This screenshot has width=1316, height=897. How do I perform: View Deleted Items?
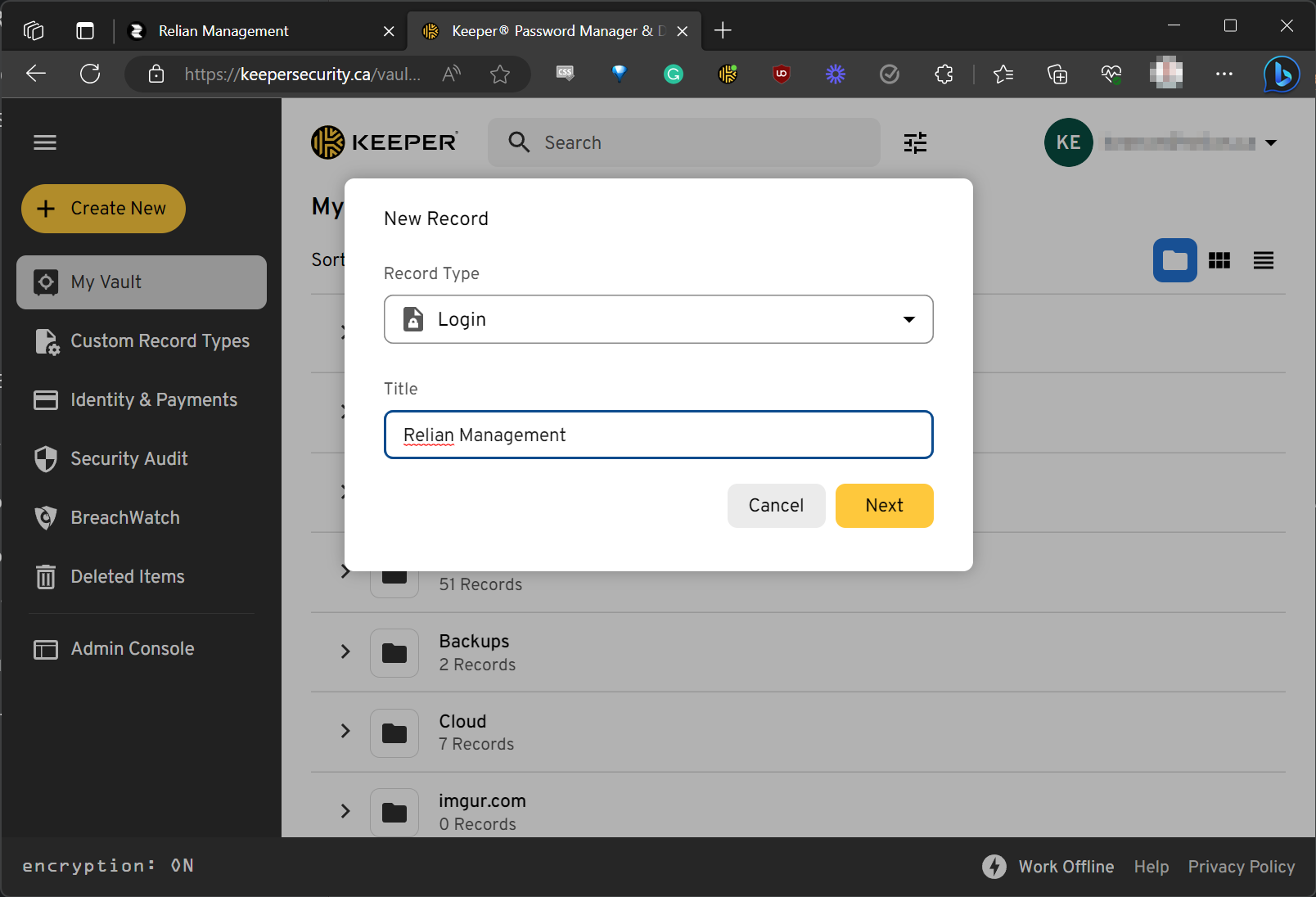point(109,577)
